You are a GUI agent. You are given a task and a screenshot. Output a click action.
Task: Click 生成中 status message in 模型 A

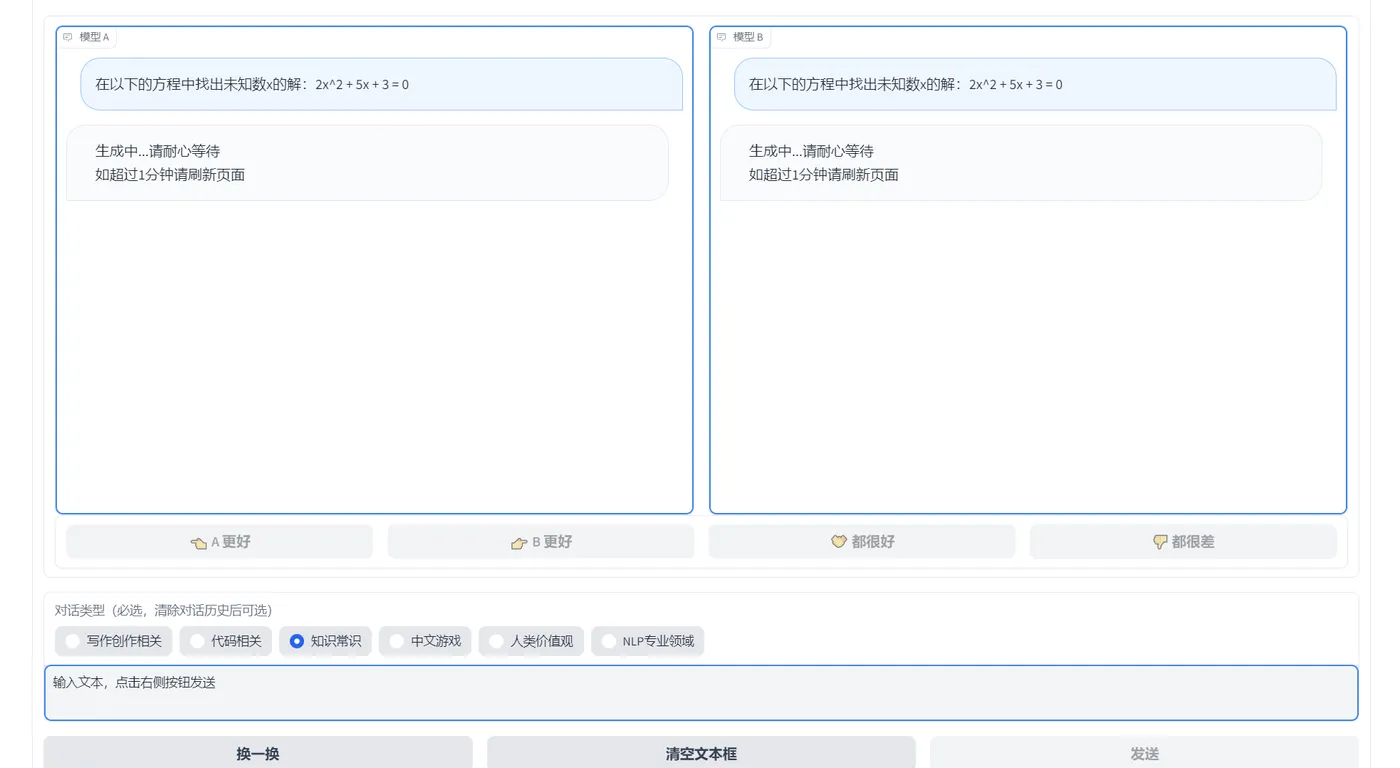click(x=367, y=163)
